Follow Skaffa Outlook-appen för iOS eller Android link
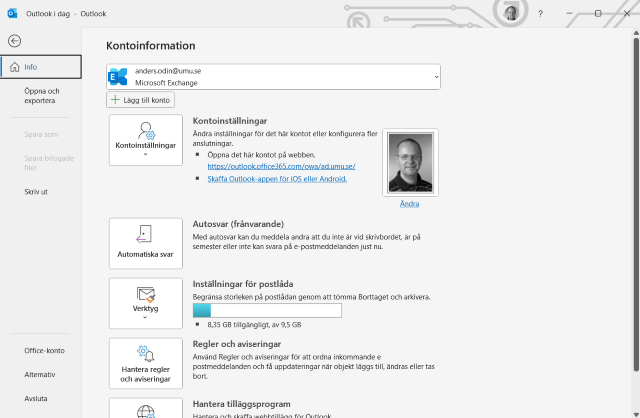Image resolution: width=640 pixels, height=418 pixels. point(277,179)
